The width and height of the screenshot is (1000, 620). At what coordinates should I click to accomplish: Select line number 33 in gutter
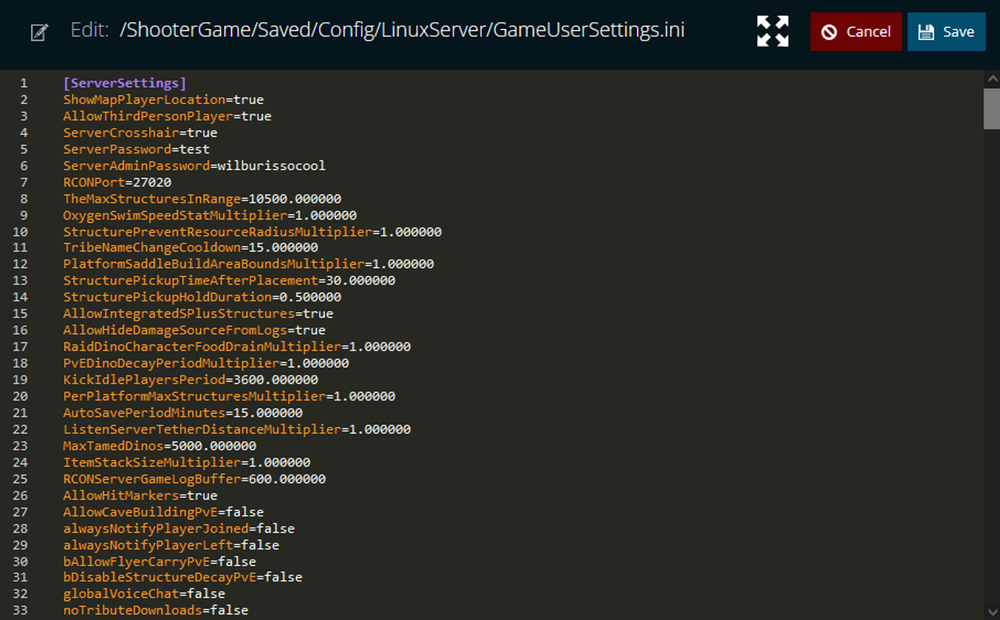pos(20,610)
